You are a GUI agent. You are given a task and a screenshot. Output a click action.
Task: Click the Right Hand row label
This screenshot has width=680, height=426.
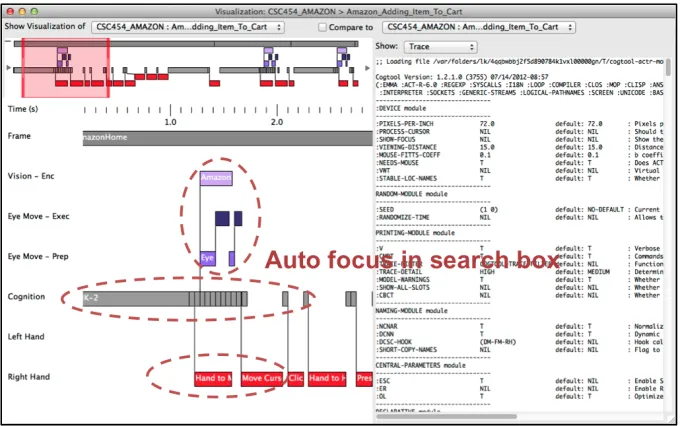[29, 377]
